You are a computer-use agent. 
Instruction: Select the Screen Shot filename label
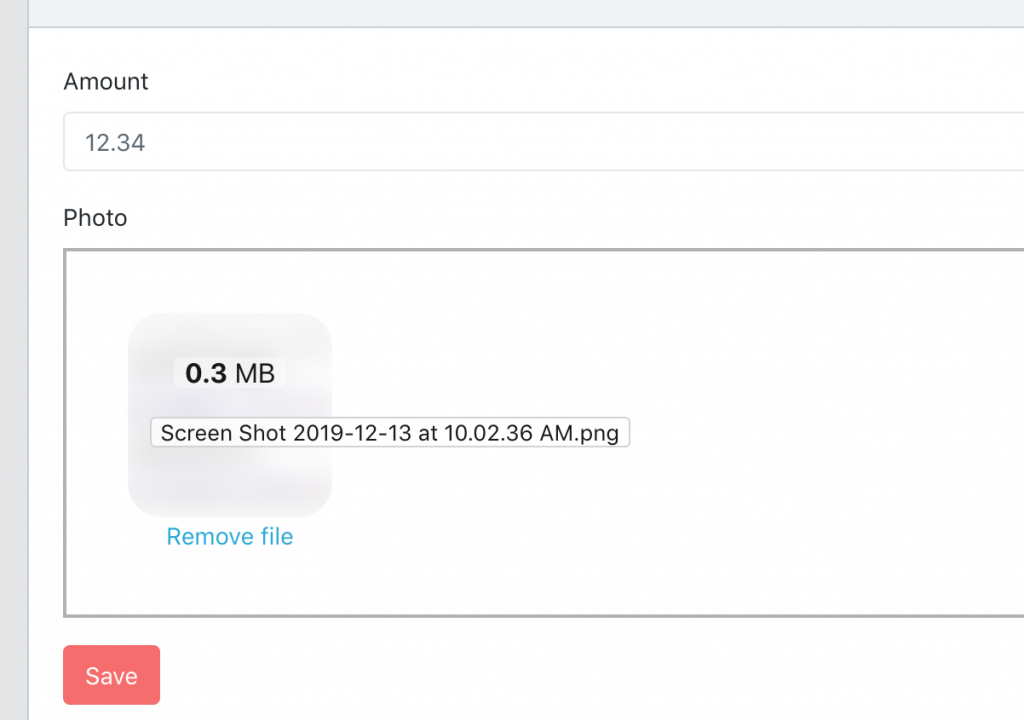click(389, 433)
